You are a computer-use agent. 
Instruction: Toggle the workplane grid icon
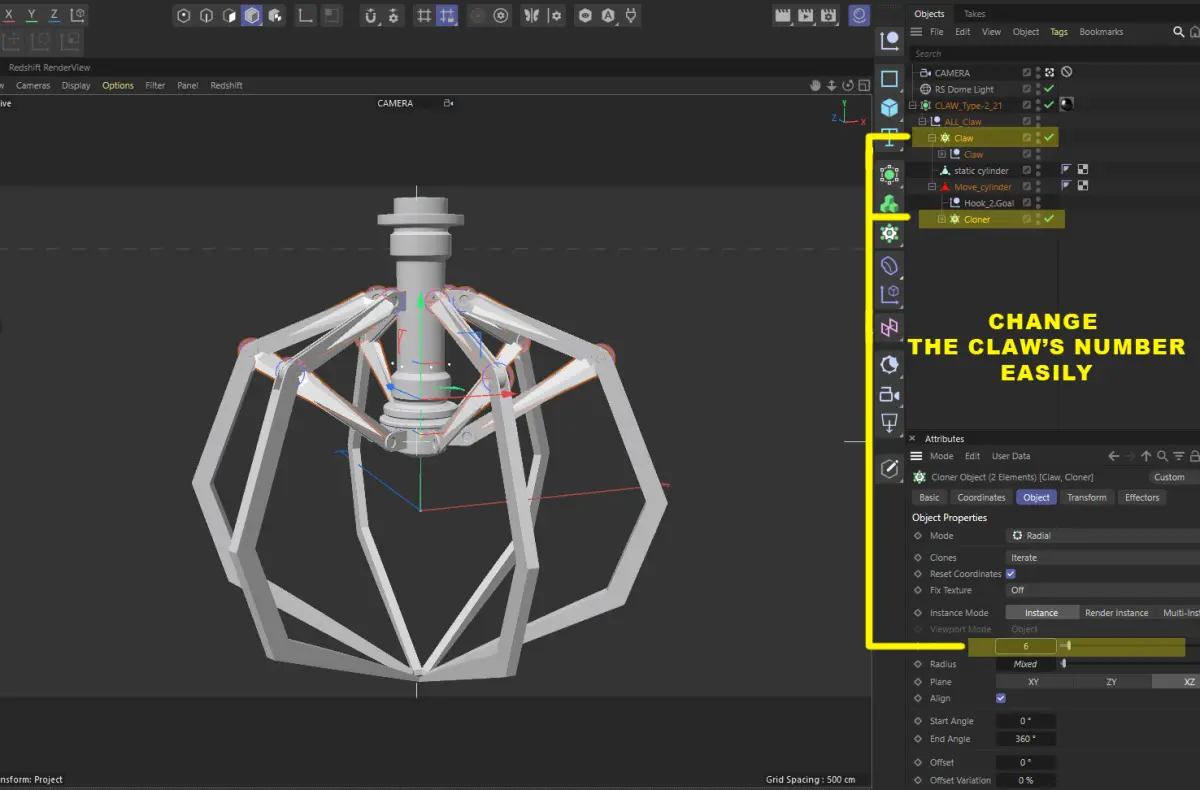(424, 15)
